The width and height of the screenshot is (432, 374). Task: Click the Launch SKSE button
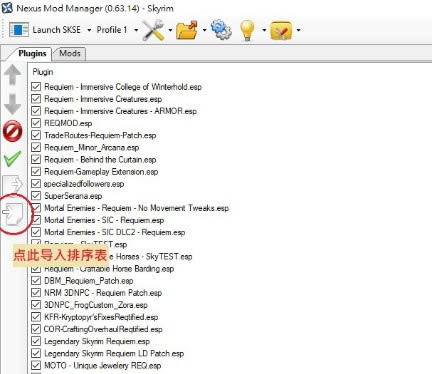(x=45, y=30)
